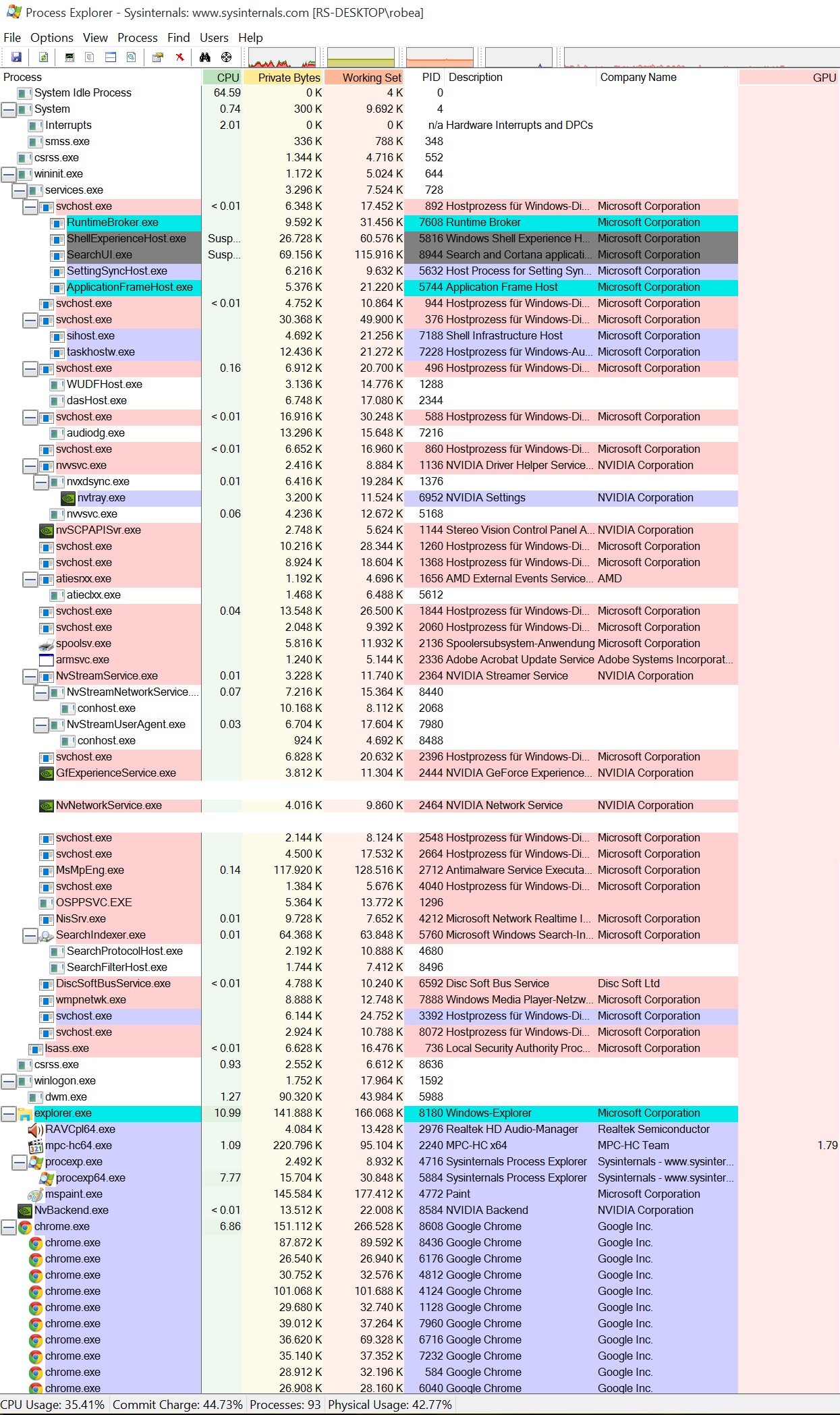Click the SearchIndexer.exe magnifier icon
The width and height of the screenshot is (840, 1415).
47,935
